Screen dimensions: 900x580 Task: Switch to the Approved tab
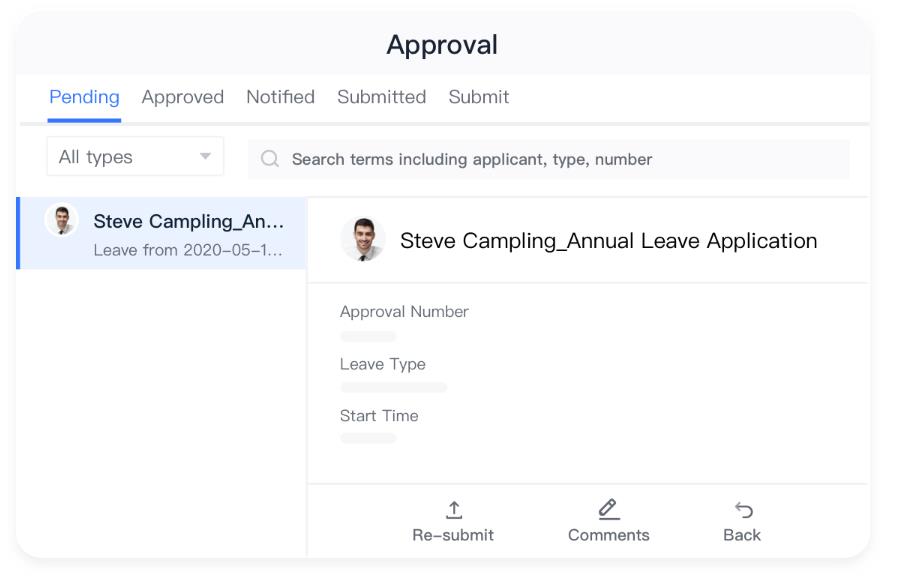click(x=183, y=97)
